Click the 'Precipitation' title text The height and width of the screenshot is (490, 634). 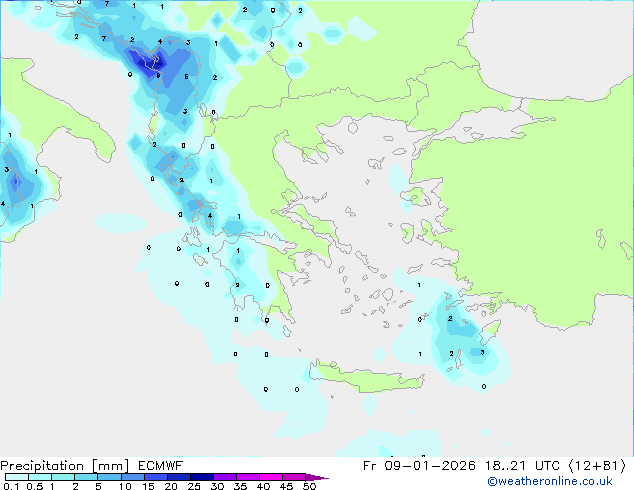coord(42,466)
